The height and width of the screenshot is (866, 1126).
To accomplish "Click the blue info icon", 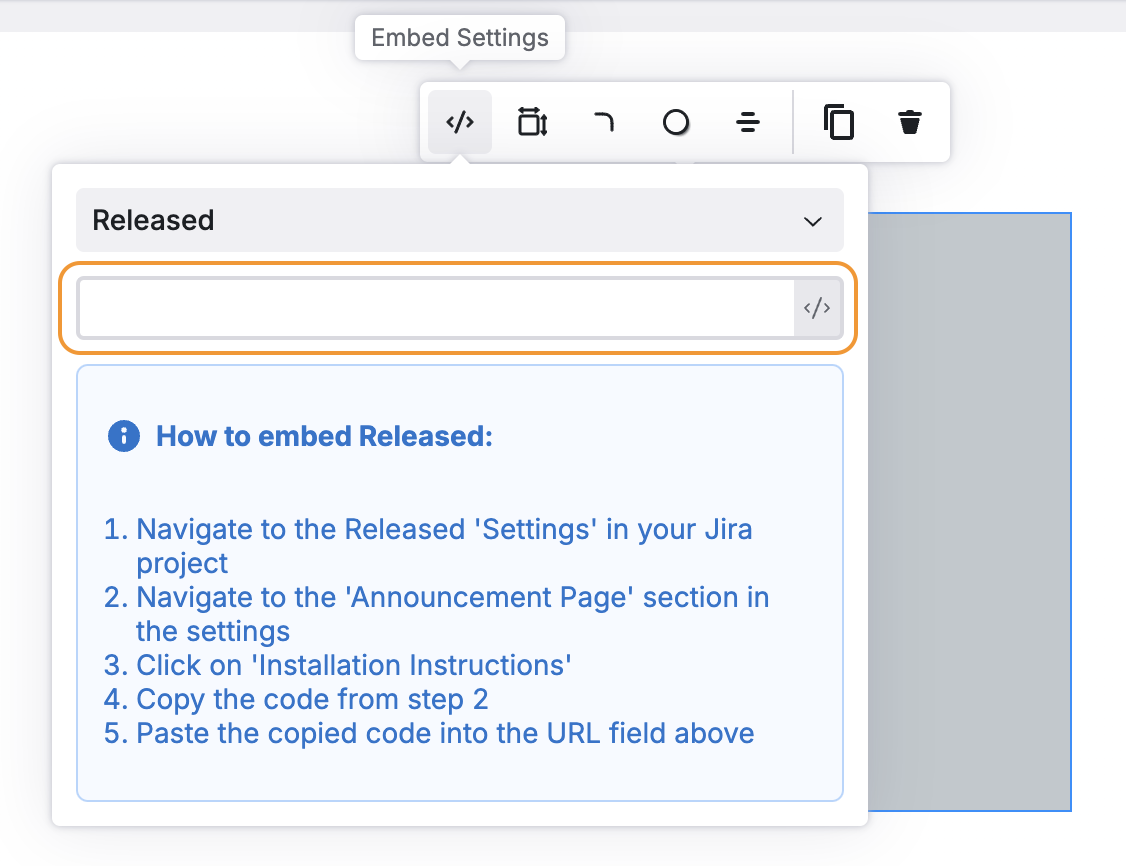I will coord(124,436).
